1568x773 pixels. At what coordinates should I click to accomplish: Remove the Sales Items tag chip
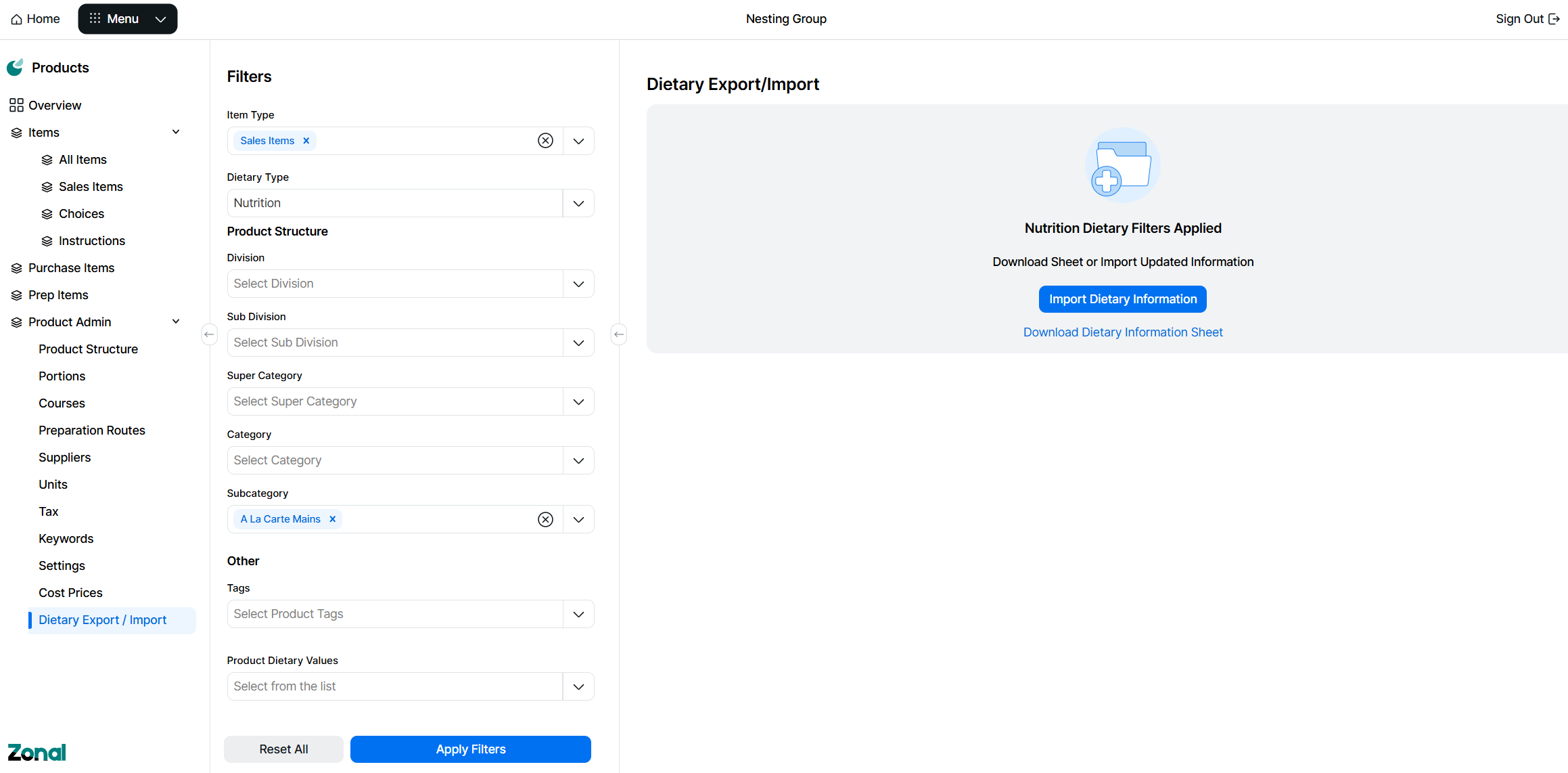pyautogui.click(x=306, y=141)
